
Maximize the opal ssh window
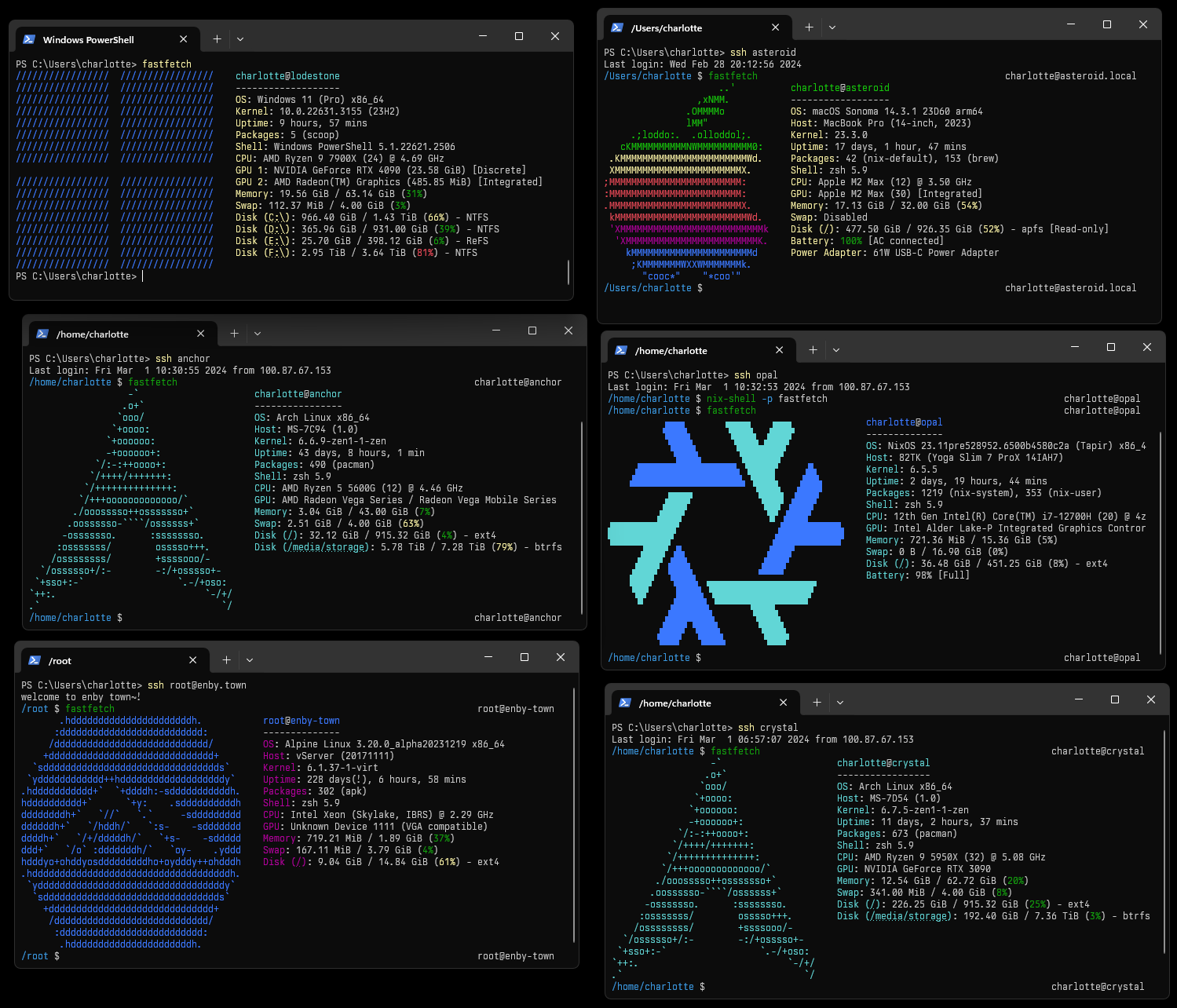tap(1111, 347)
